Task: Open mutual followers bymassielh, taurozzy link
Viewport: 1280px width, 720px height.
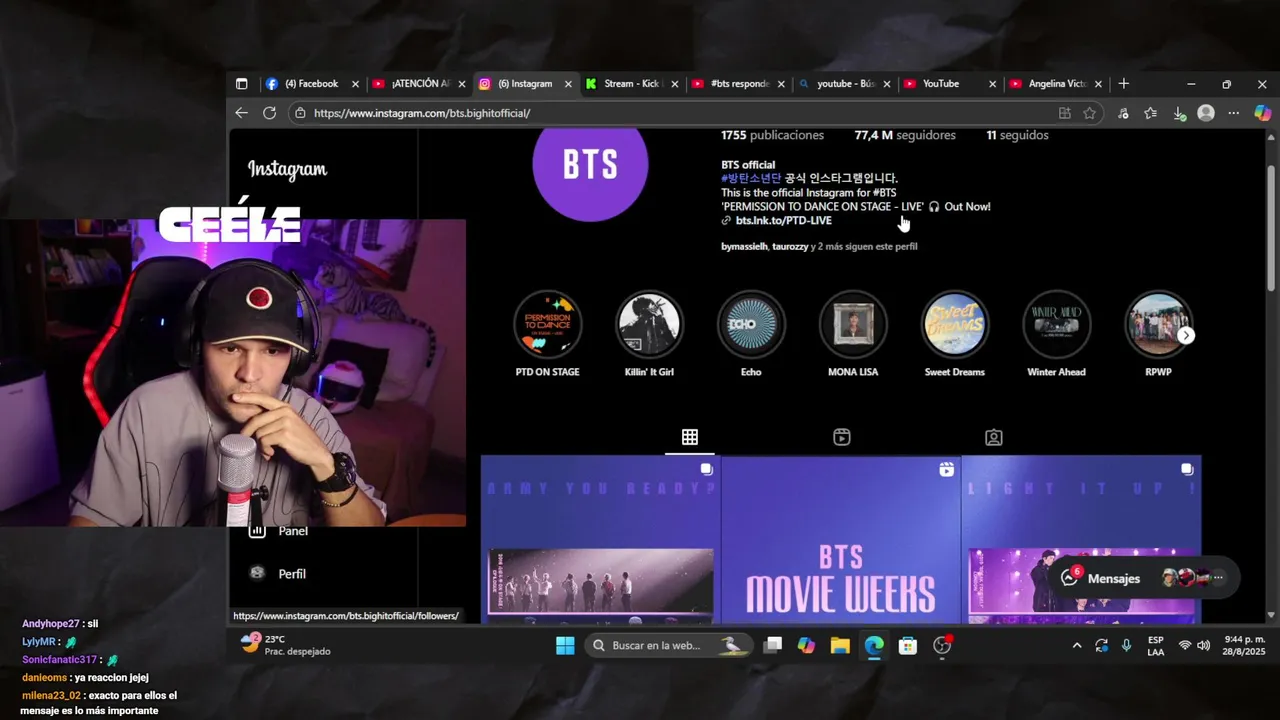Action: 819,246
